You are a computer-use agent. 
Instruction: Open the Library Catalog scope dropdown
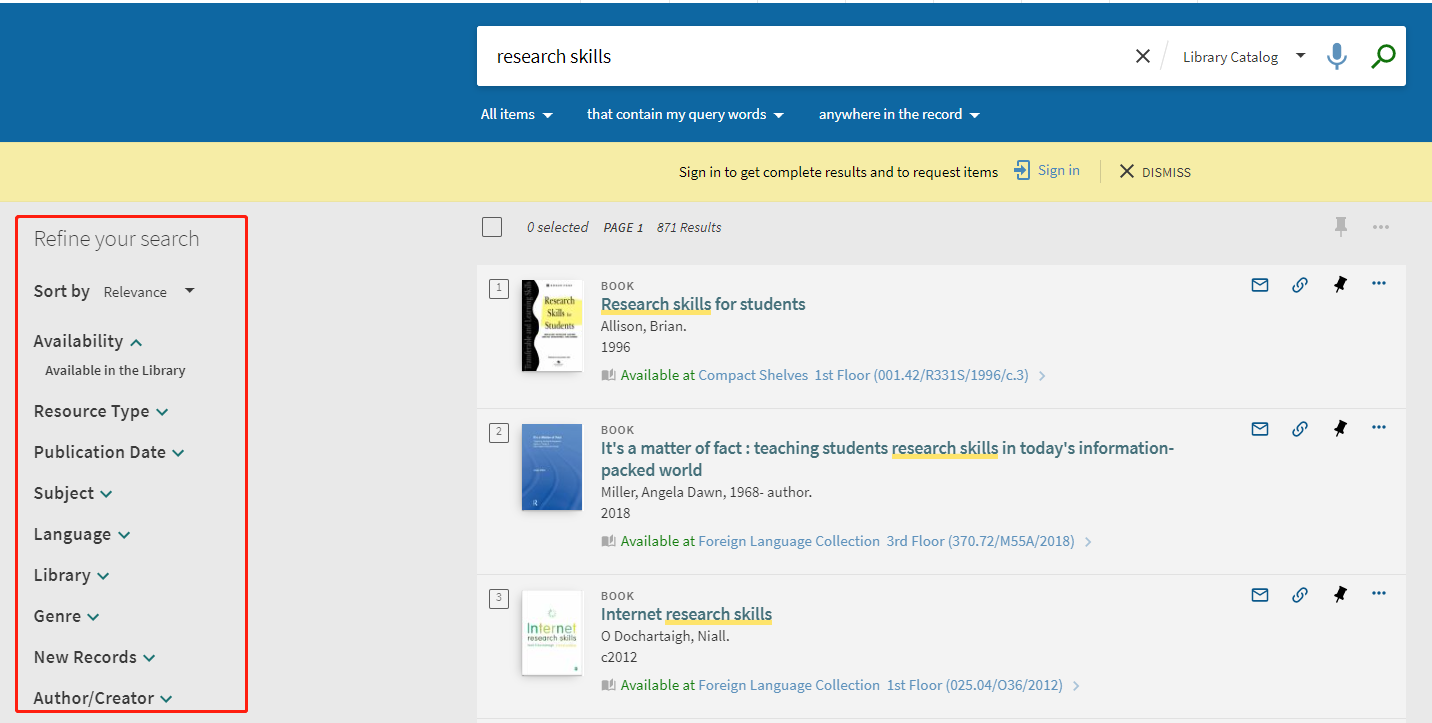coord(1243,57)
